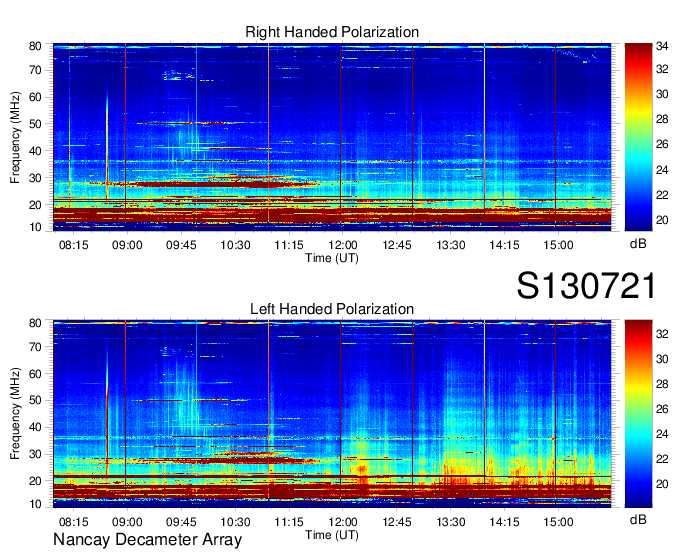Viewport: 680px width, 552px height.
Task: Click the 50 MHz tick of Right Handed plot
Action: pyautogui.click(x=35, y=124)
